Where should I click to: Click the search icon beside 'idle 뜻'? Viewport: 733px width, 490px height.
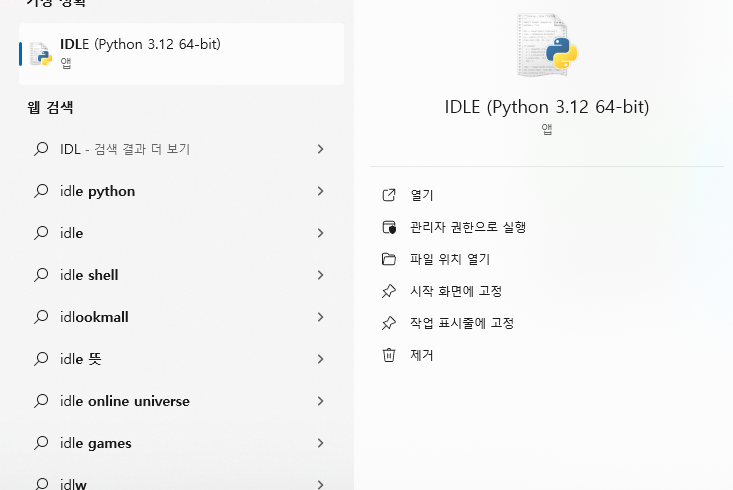[41, 359]
